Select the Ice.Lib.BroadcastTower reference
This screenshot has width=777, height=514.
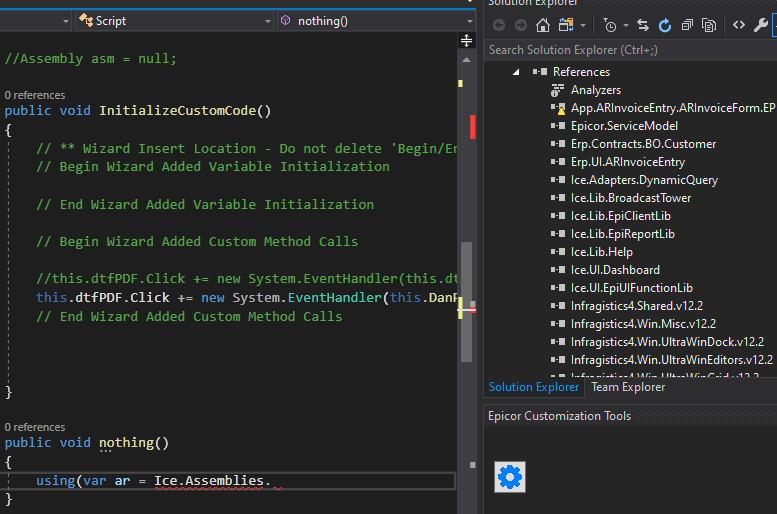[631, 198]
